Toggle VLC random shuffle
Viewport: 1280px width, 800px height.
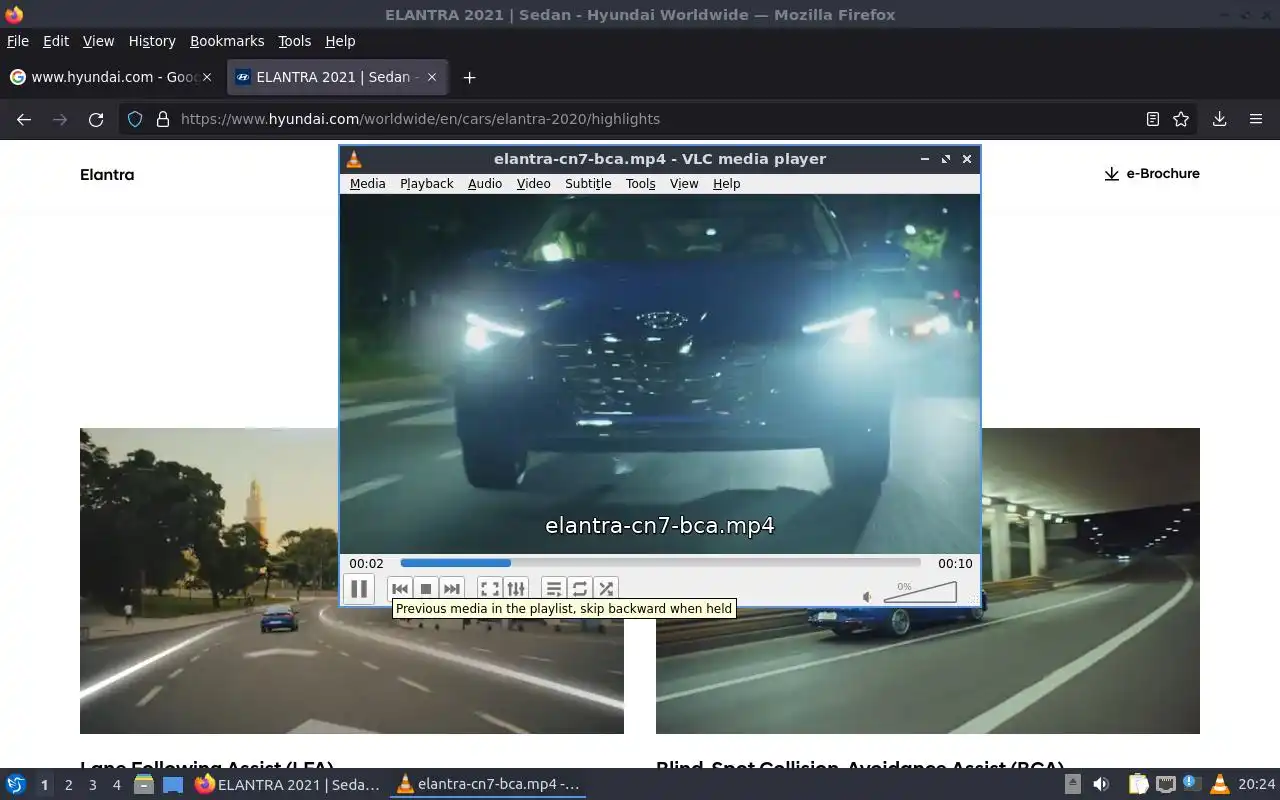coord(606,589)
